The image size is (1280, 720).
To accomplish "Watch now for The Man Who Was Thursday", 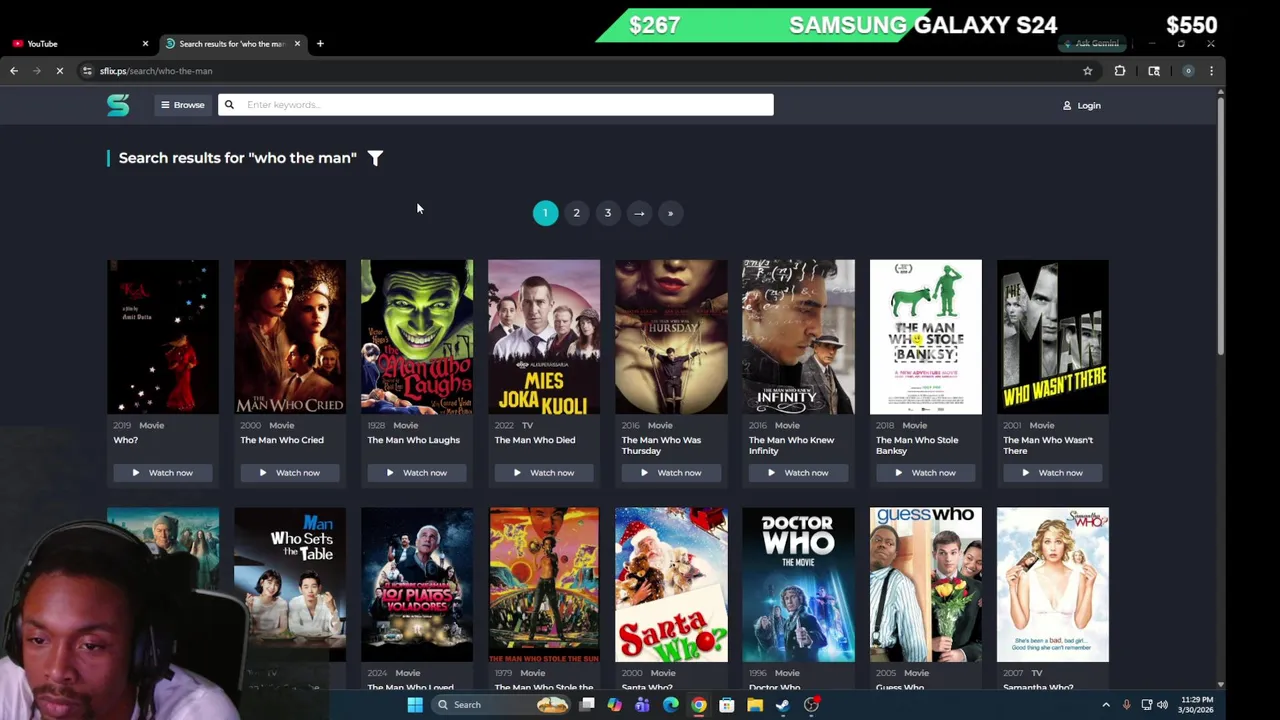I will coord(671,473).
